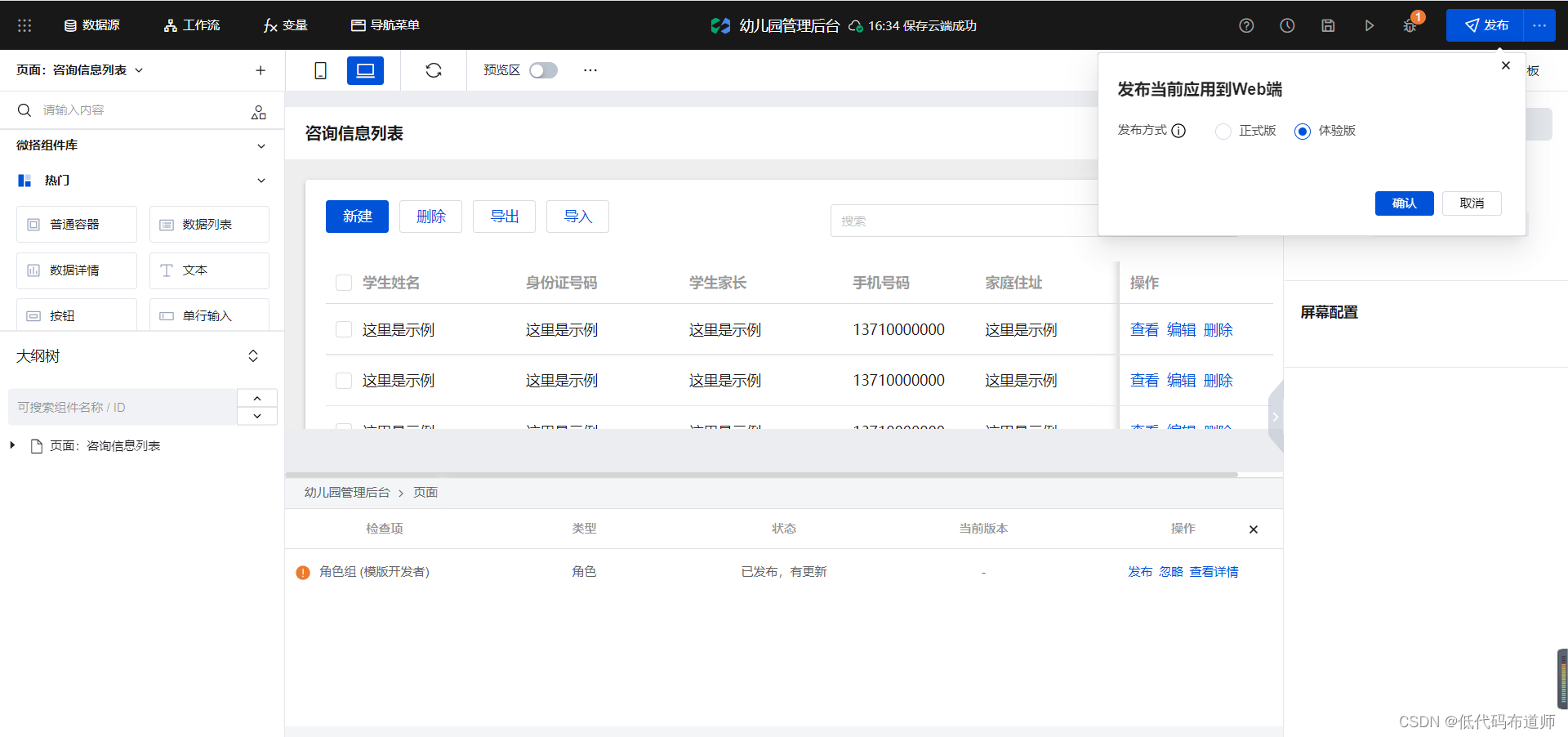Expand the 页面: 咨询信息列表 tree node
The height and width of the screenshot is (737, 1568).
tap(12, 445)
